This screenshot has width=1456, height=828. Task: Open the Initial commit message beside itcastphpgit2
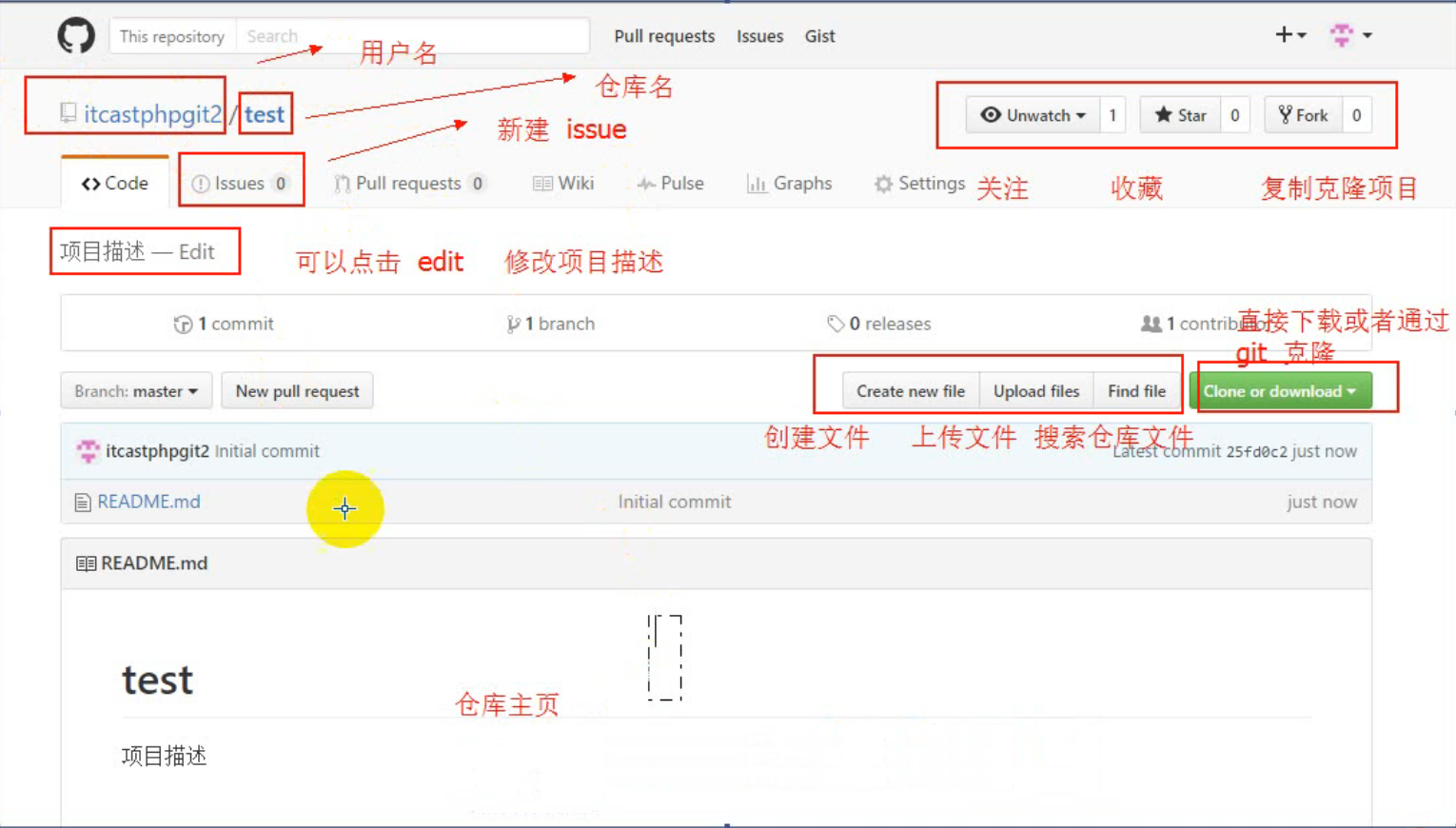pyautogui.click(x=266, y=451)
